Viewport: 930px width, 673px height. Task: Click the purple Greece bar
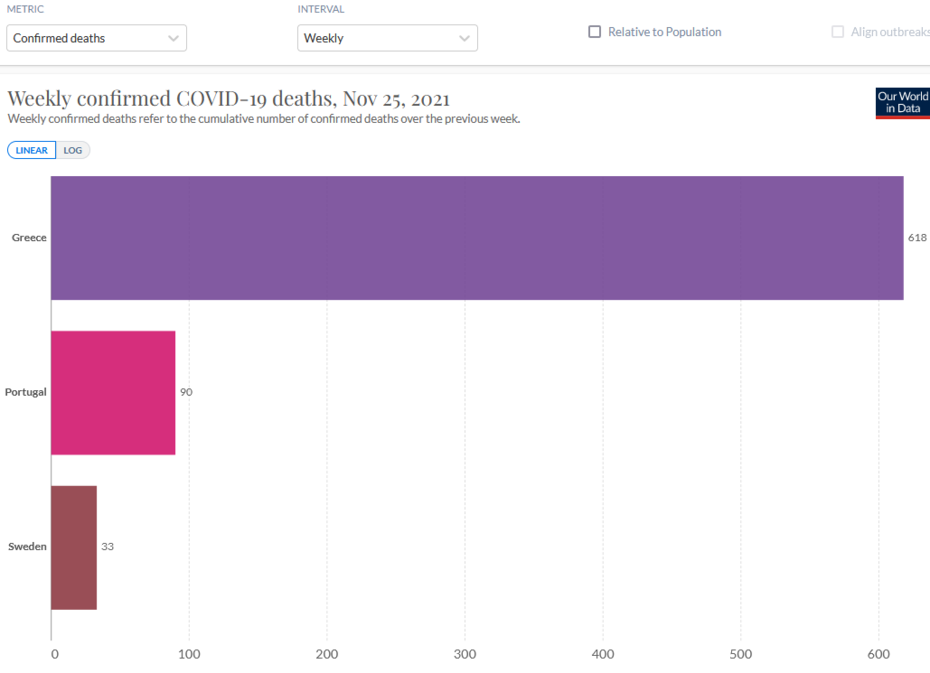click(x=477, y=238)
